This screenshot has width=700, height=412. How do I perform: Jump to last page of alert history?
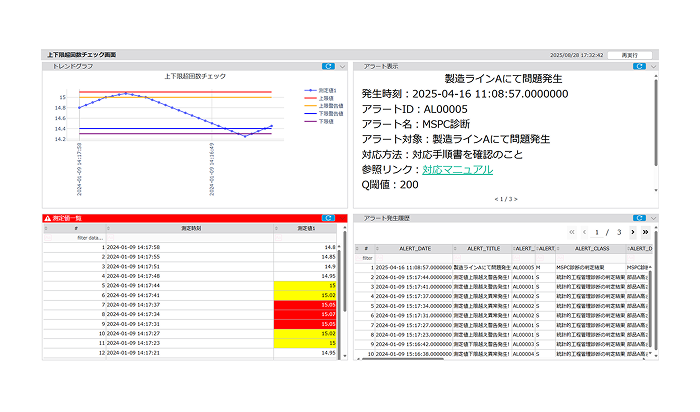(x=645, y=232)
